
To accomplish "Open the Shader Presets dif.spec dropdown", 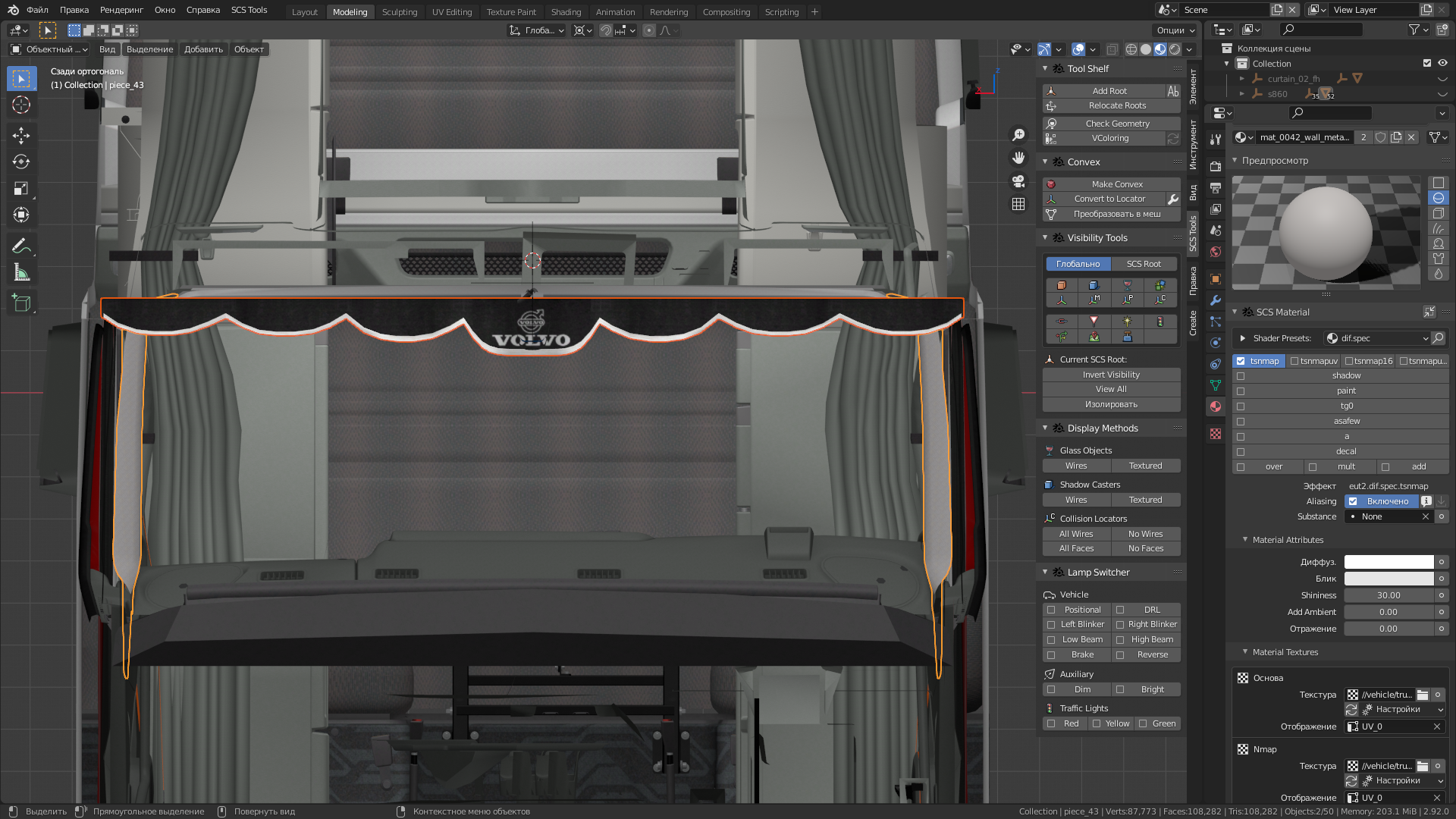I will (1377, 338).
